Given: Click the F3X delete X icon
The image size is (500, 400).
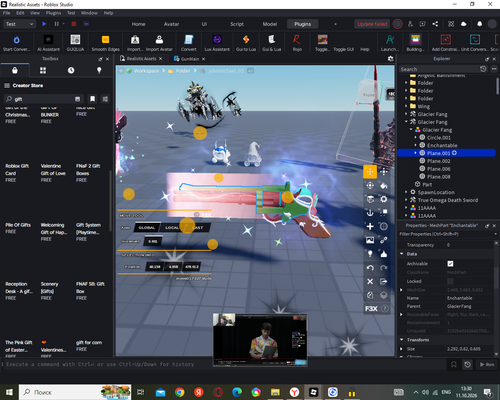Looking at the screenshot, I should tap(370, 281).
